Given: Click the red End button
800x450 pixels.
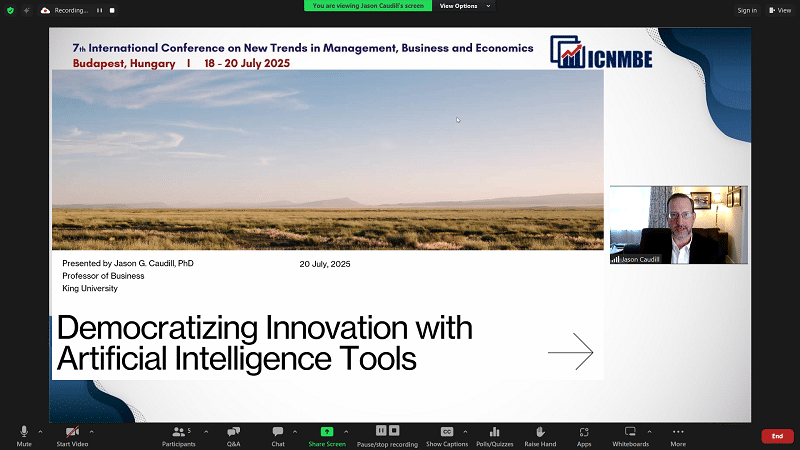Looking at the screenshot, I should [x=777, y=436].
